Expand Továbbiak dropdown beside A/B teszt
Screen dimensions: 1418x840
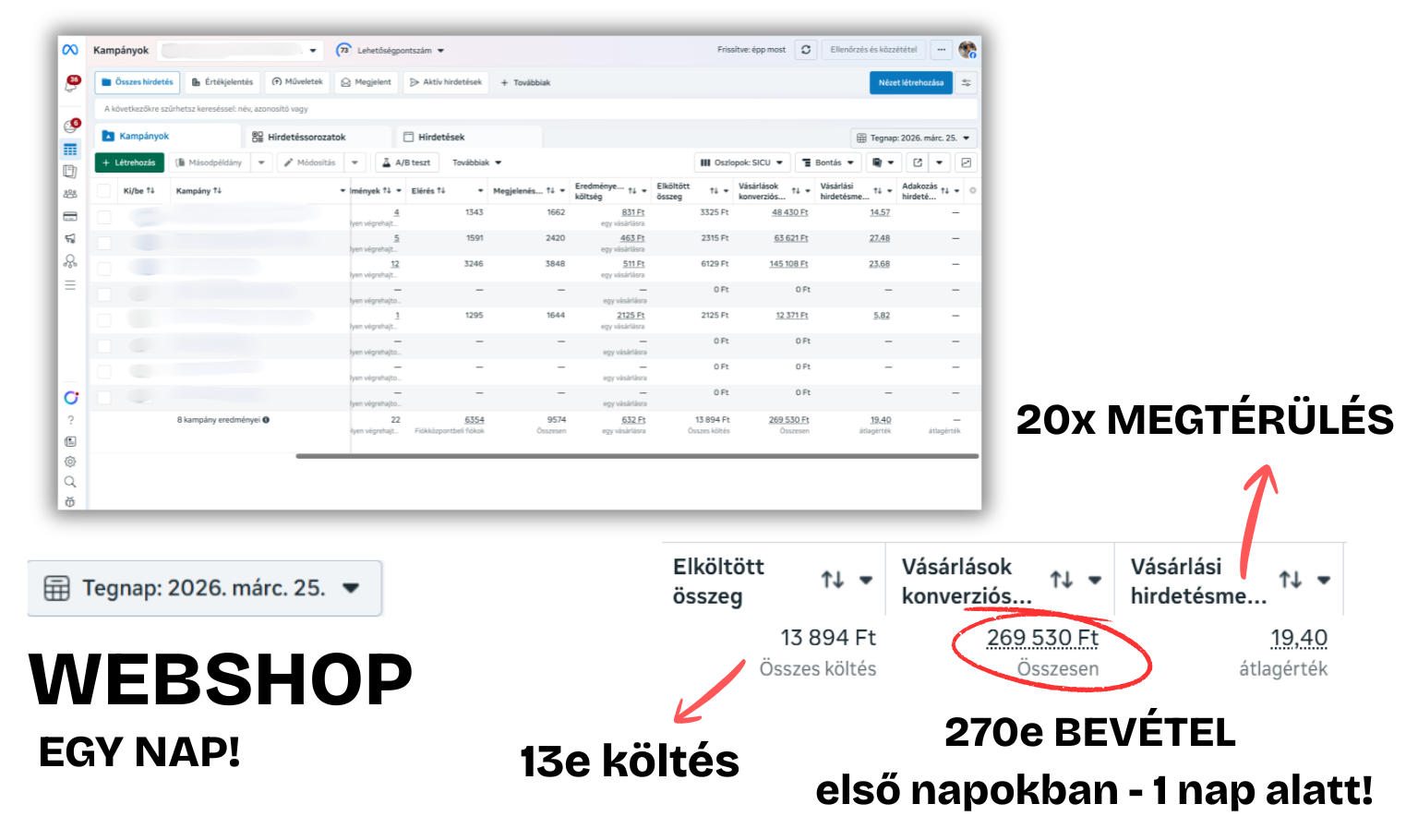477,162
